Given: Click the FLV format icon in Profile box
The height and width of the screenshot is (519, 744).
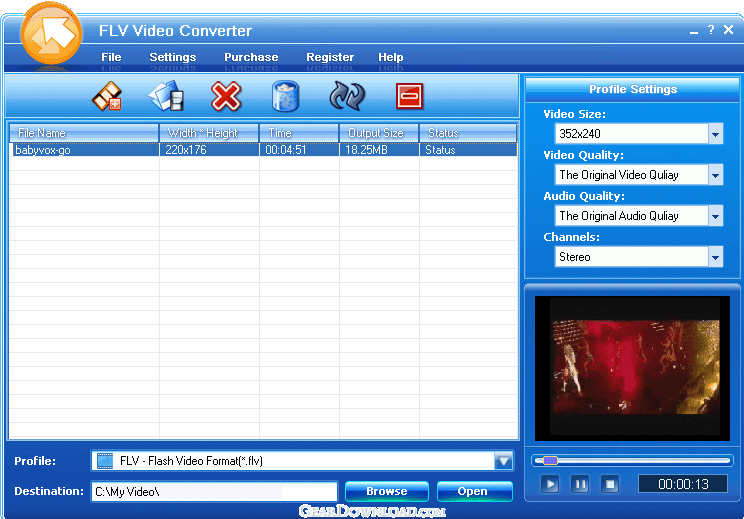Looking at the screenshot, I should [x=105, y=461].
